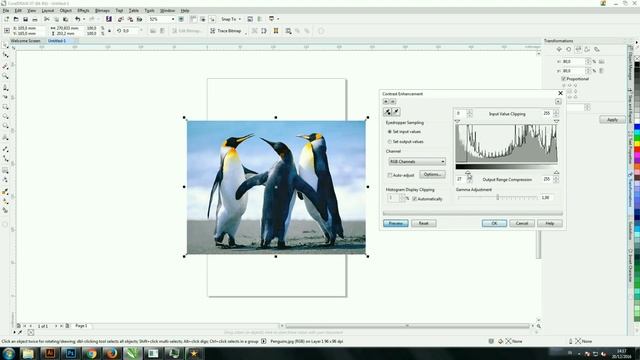The width and height of the screenshot is (640, 360).
Task: Switch to the Untitled-1 document tab
Action: click(x=57, y=41)
